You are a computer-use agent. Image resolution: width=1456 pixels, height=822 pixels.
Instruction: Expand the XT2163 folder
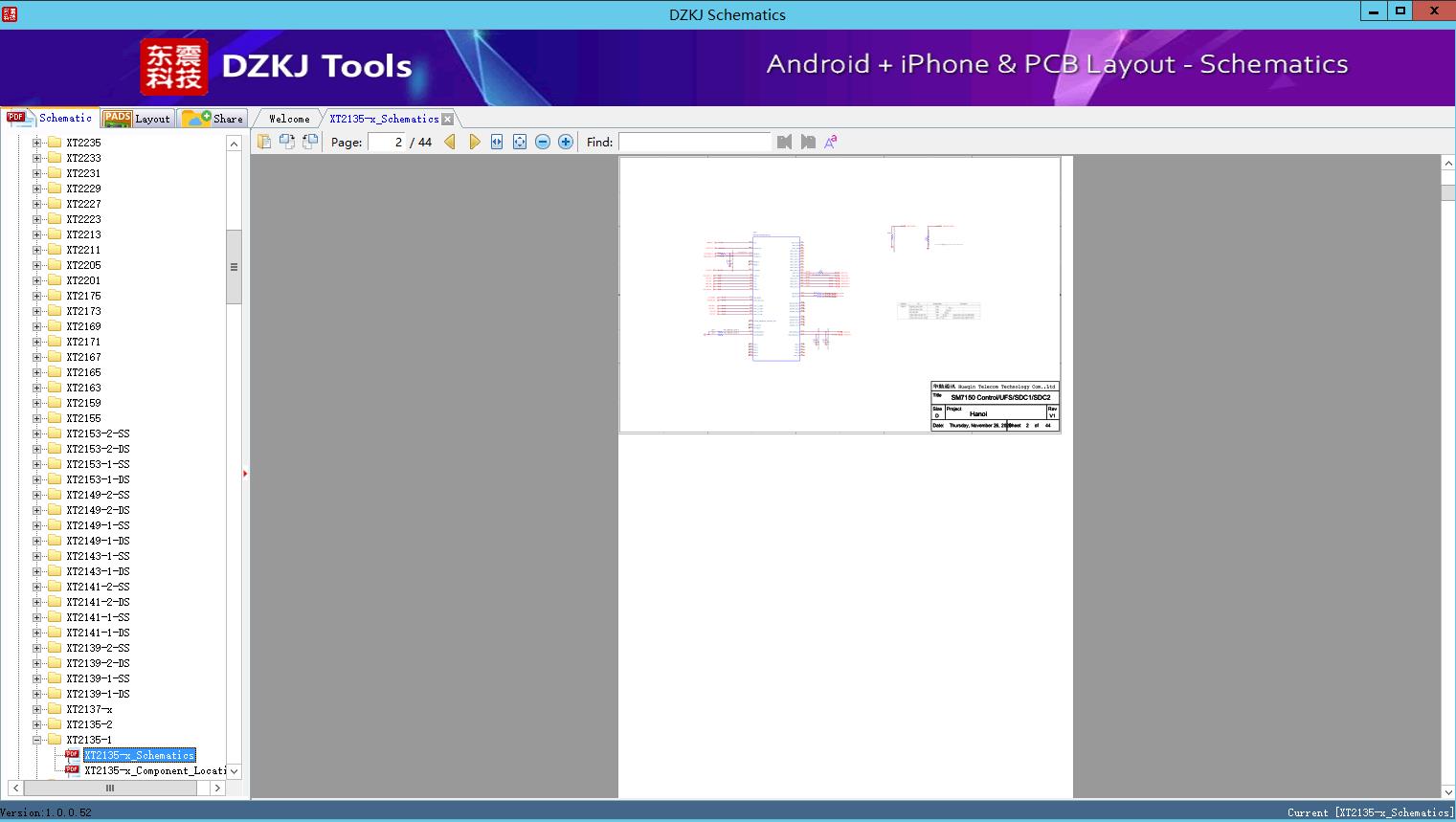point(37,388)
